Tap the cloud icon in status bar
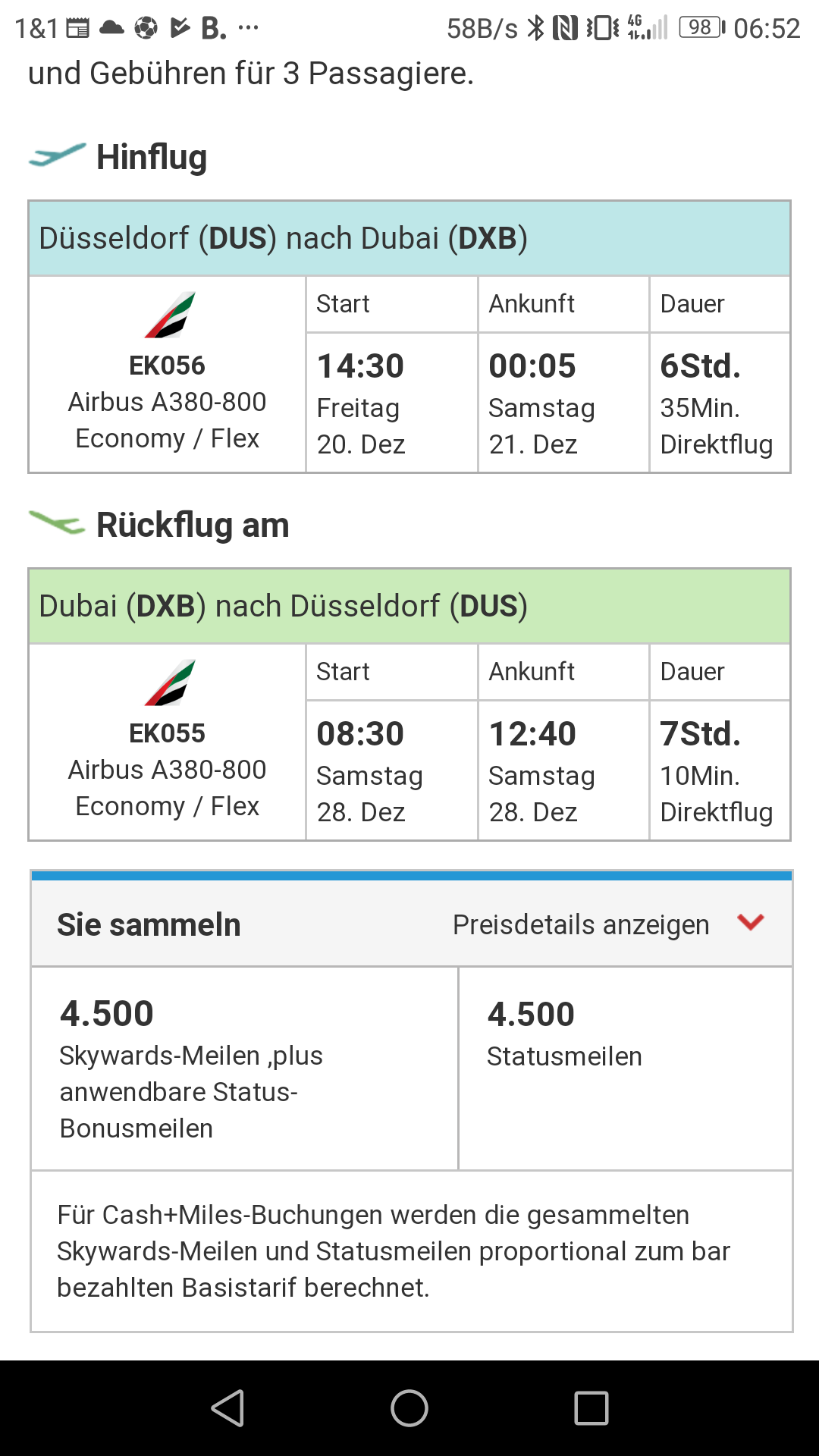The width and height of the screenshot is (819, 1456). [x=112, y=28]
